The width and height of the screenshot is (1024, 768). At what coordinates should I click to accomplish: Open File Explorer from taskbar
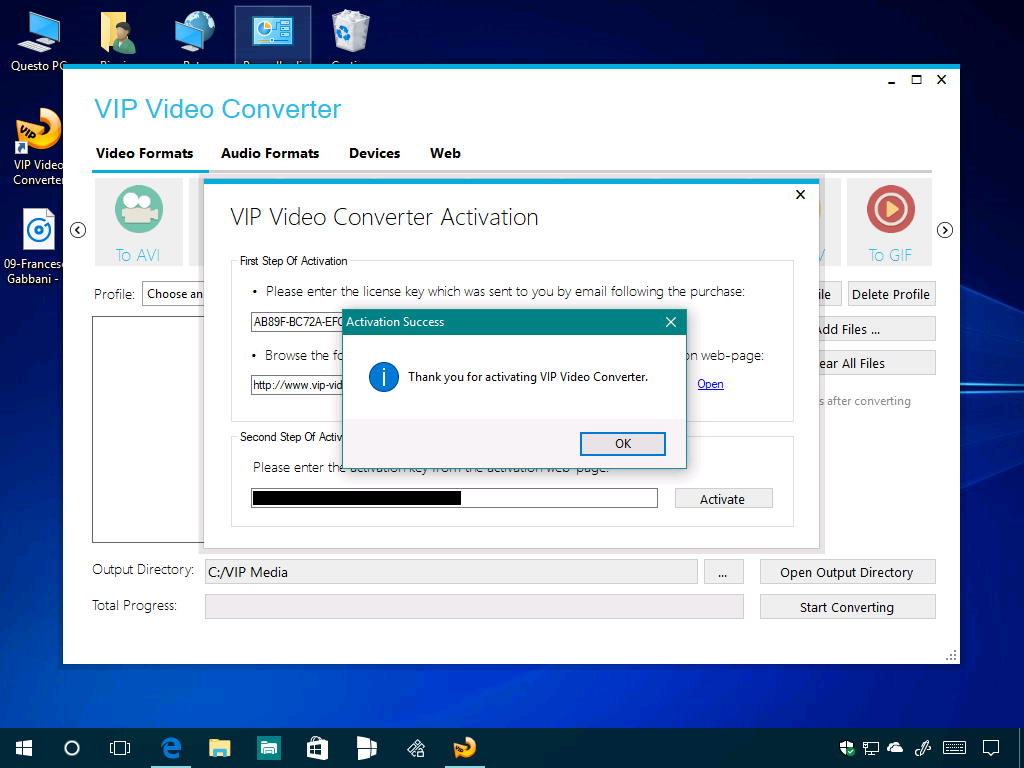pos(219,748)
